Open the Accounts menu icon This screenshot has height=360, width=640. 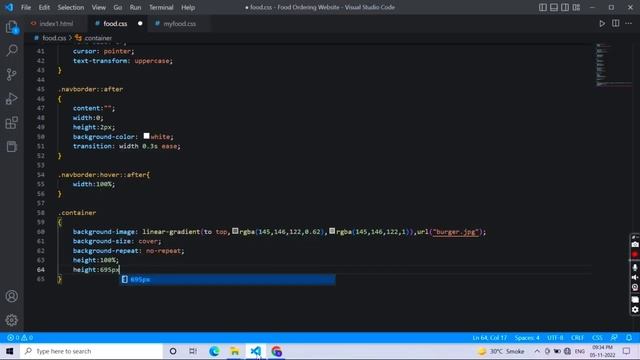click(12, 296)
